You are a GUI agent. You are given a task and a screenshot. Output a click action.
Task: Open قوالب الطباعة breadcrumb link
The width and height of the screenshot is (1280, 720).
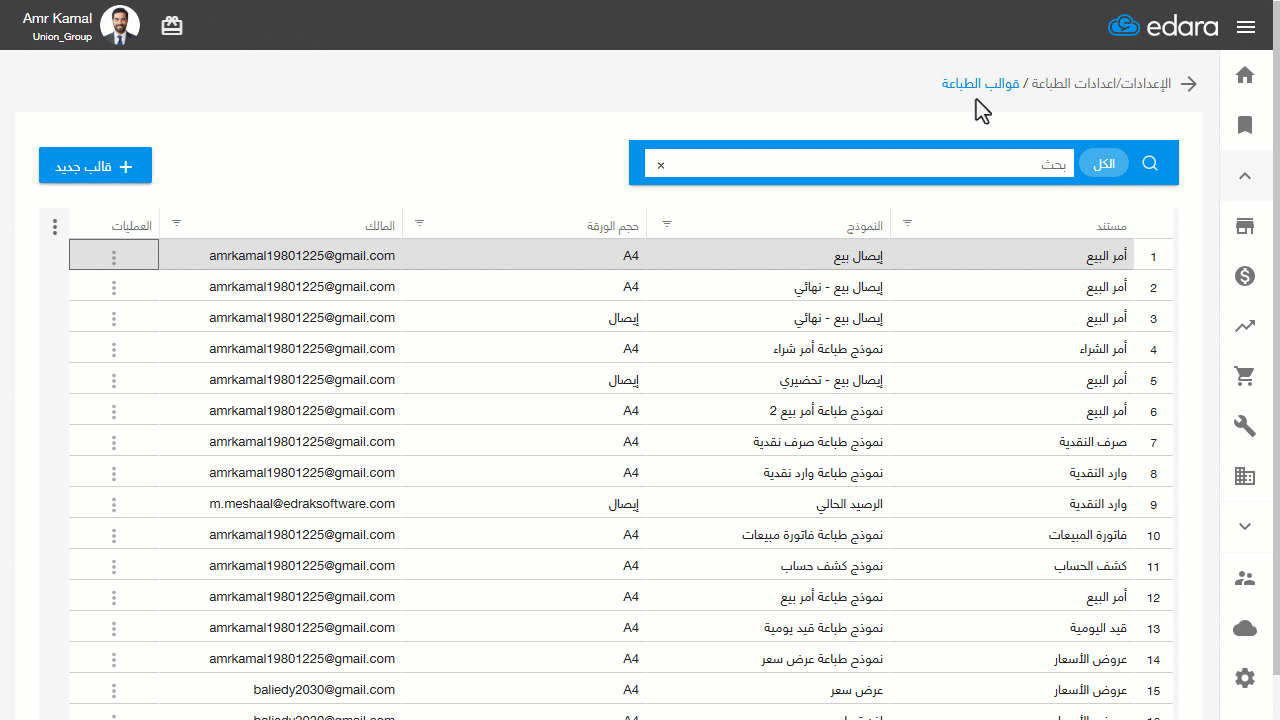click(980, 84)
